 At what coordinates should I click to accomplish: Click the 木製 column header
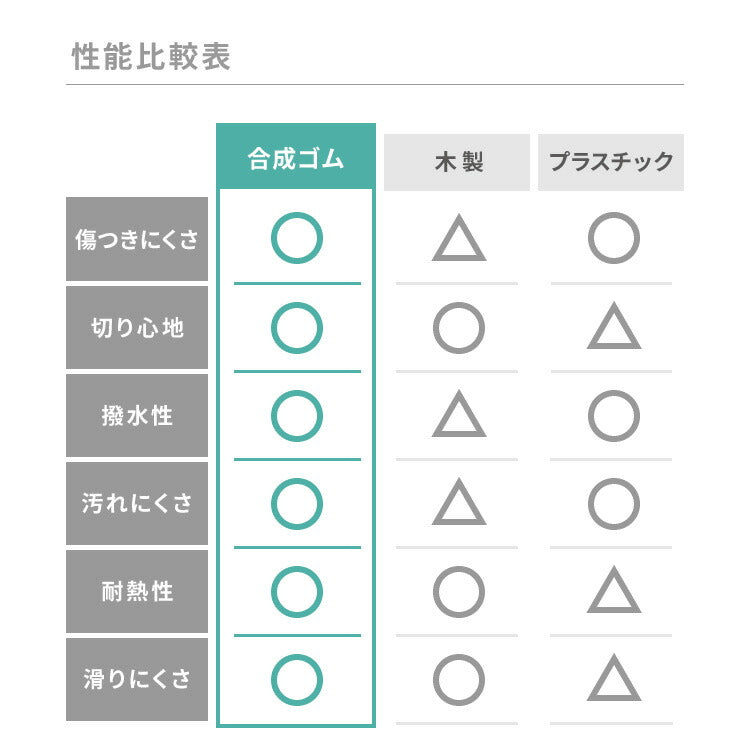tap(458, 161)
